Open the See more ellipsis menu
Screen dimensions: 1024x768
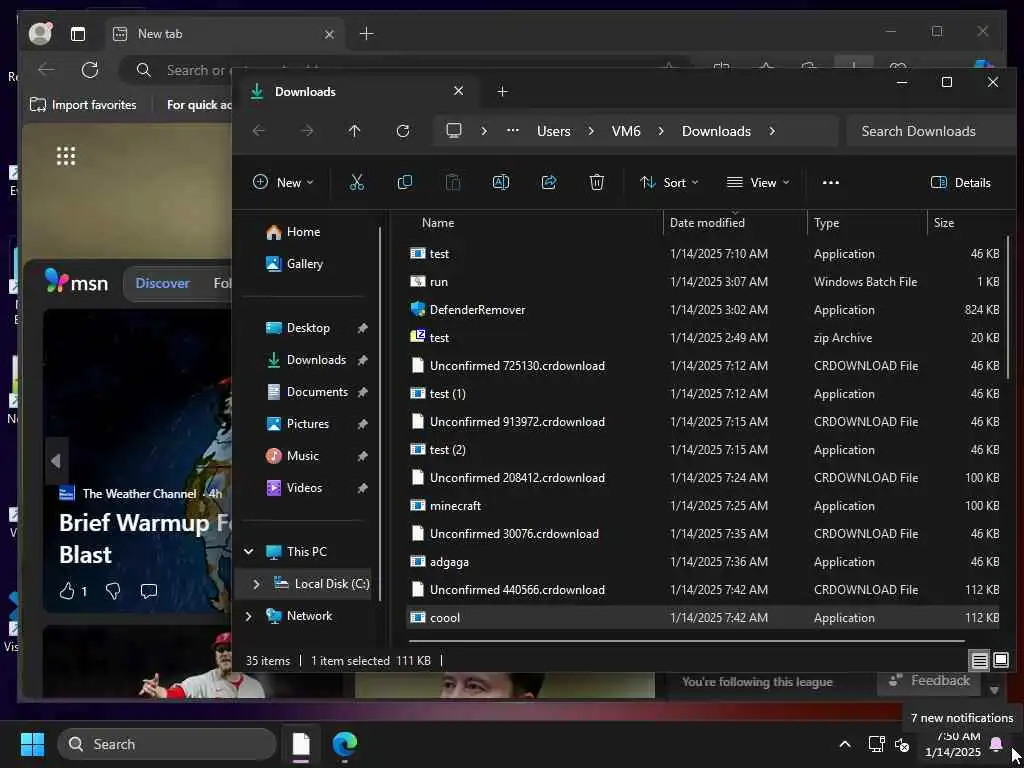click(830, 182)
